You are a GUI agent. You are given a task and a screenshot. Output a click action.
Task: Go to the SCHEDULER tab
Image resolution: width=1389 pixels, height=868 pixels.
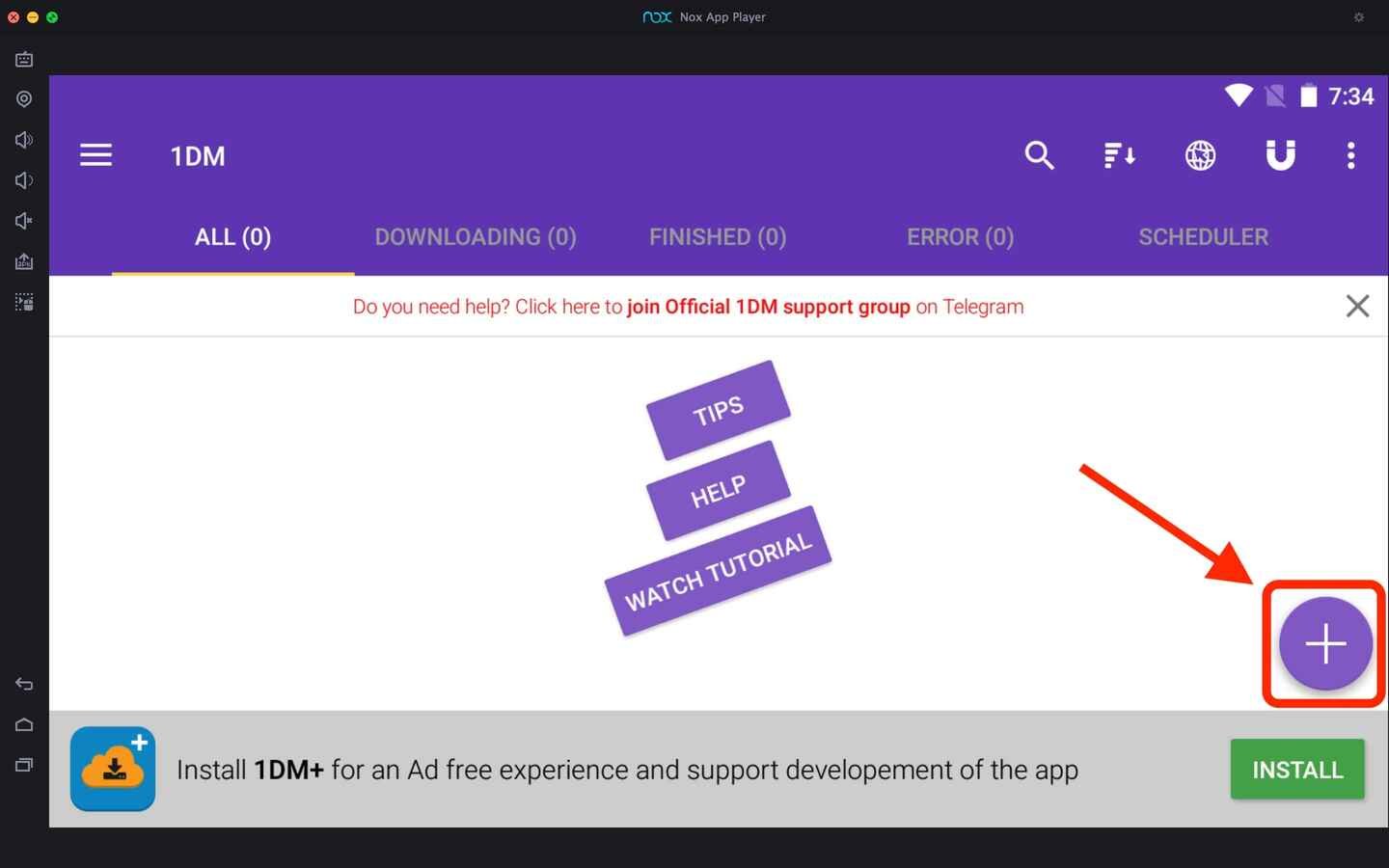point(1203,237)
